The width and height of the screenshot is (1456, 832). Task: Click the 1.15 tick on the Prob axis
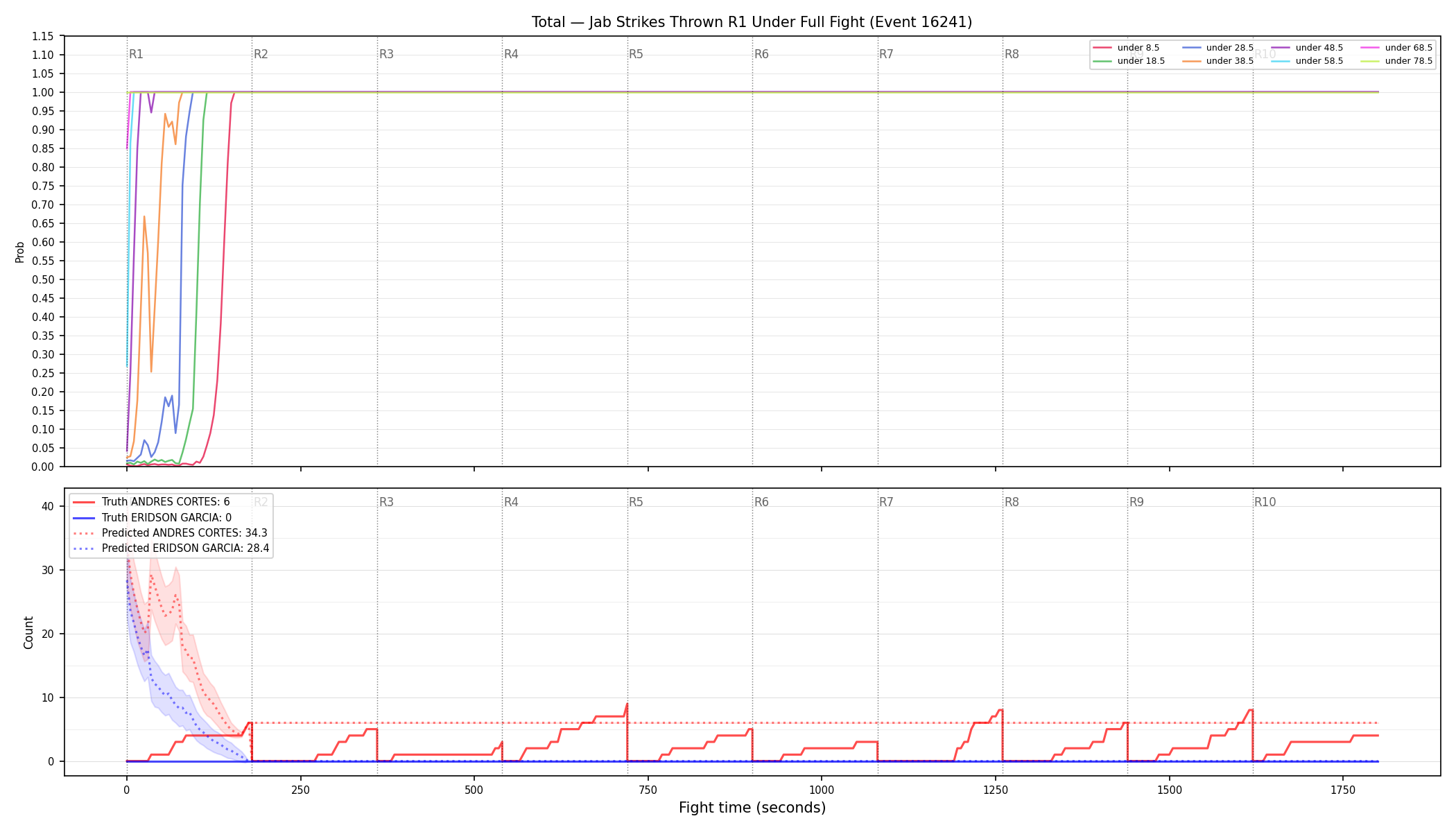43,37
